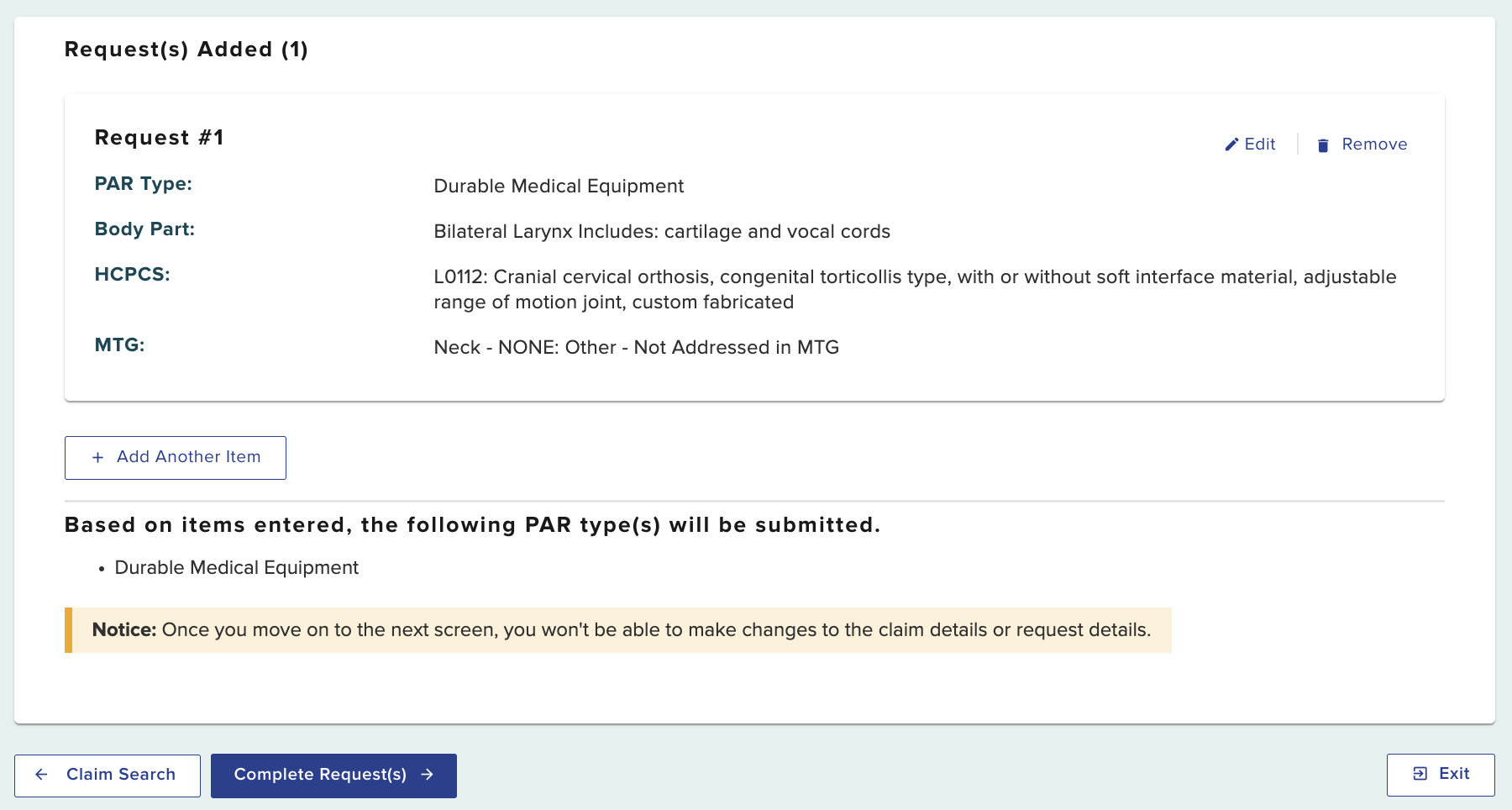Click the Durable Medical Equipment bullet item
This screenshot has width=1512, height=810.
[236, 568]
